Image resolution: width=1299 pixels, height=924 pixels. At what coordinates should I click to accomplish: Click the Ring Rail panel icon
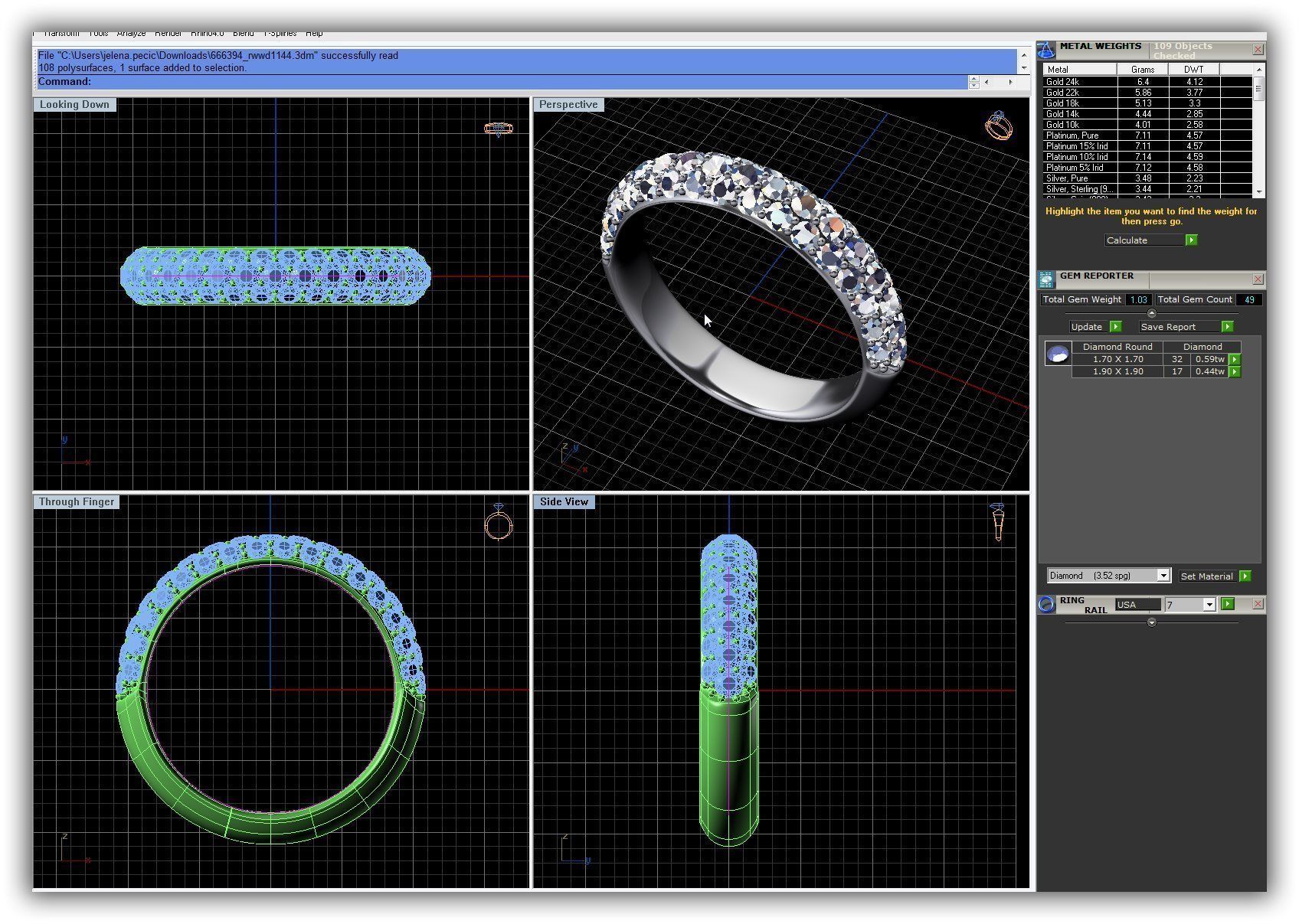coord(1046,605)
